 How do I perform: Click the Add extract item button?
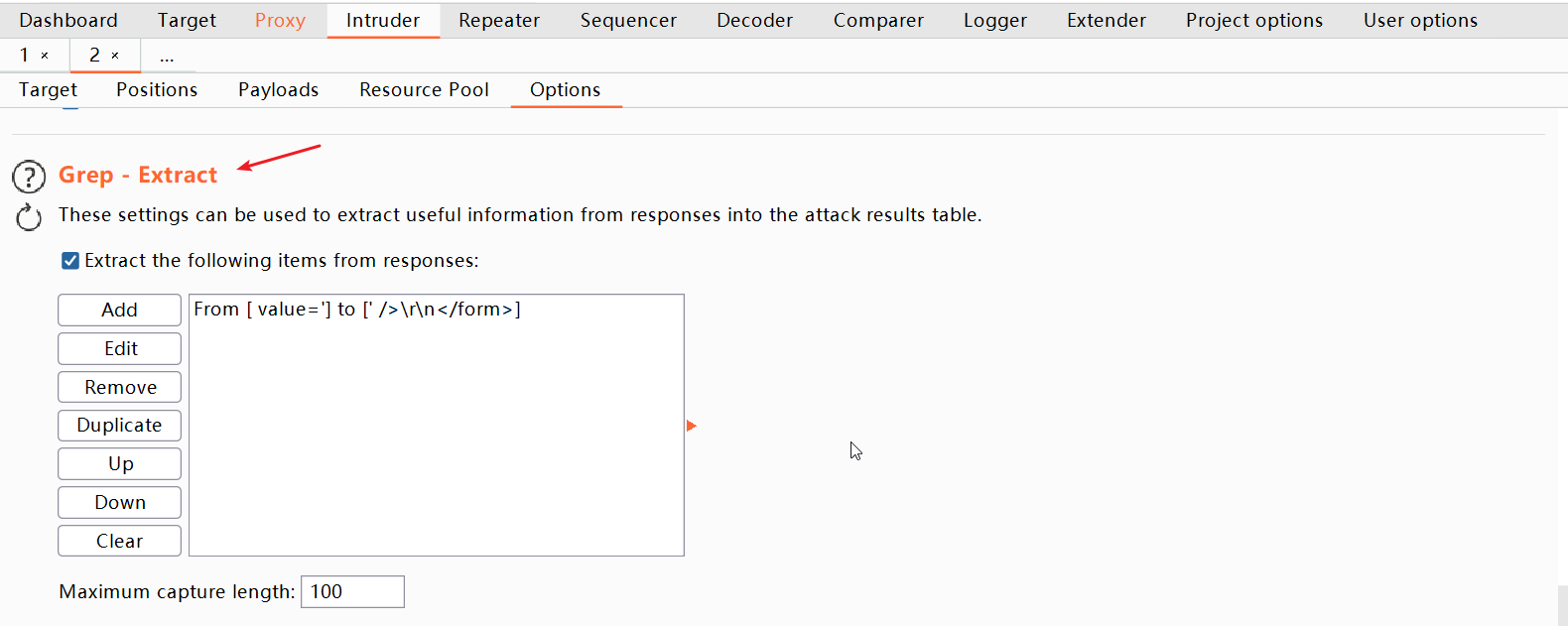coord(119,310)
